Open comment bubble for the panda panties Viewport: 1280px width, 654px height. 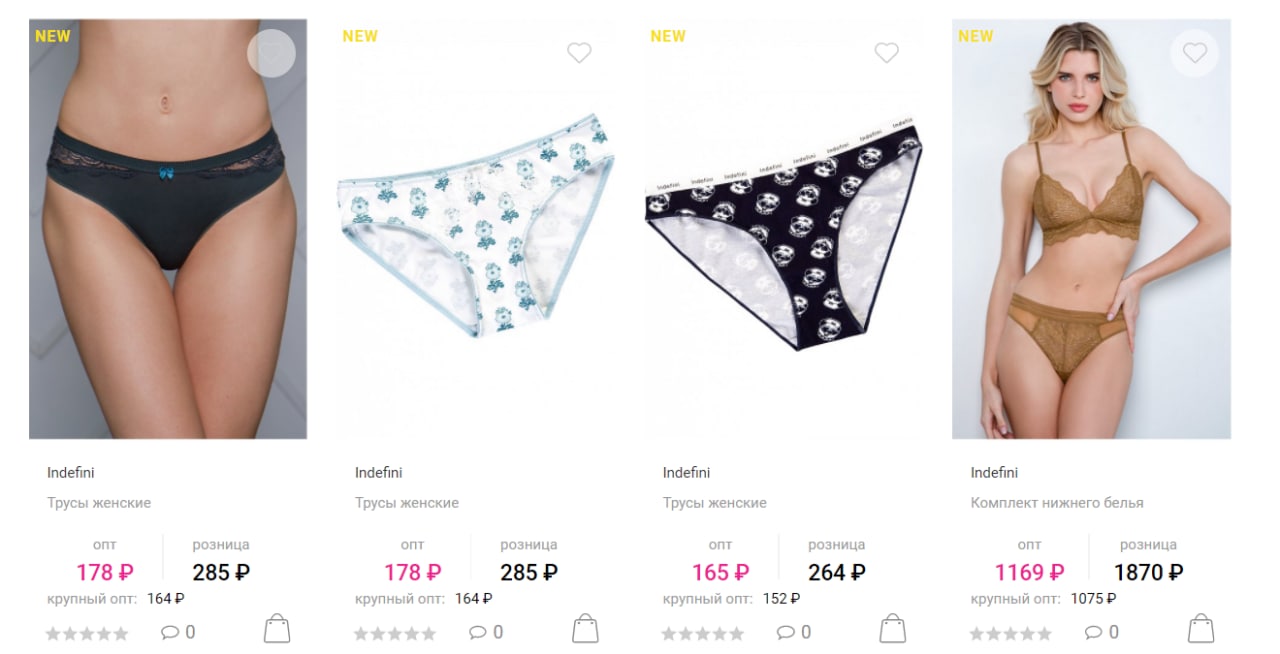(x=794, y=632)
